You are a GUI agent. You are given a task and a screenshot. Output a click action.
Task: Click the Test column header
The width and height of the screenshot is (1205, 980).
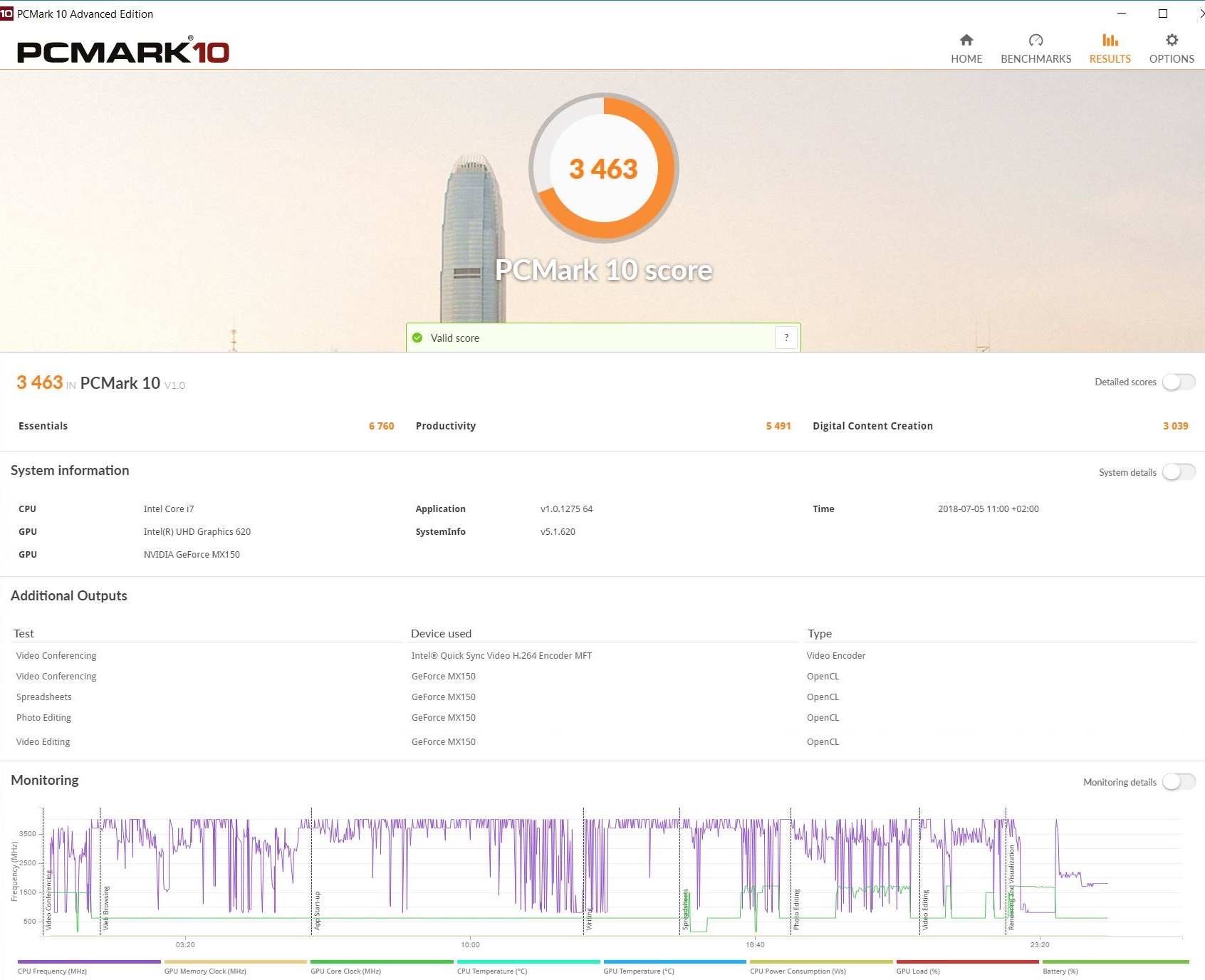(x=24, y=634)
